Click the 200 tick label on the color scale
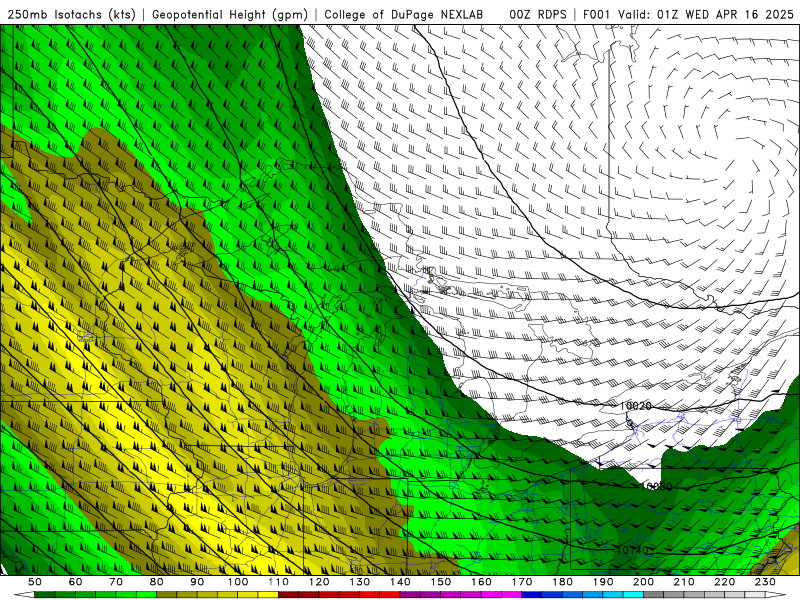The width and height of the screenshot is (800, 600). click(x=643, y=582)
